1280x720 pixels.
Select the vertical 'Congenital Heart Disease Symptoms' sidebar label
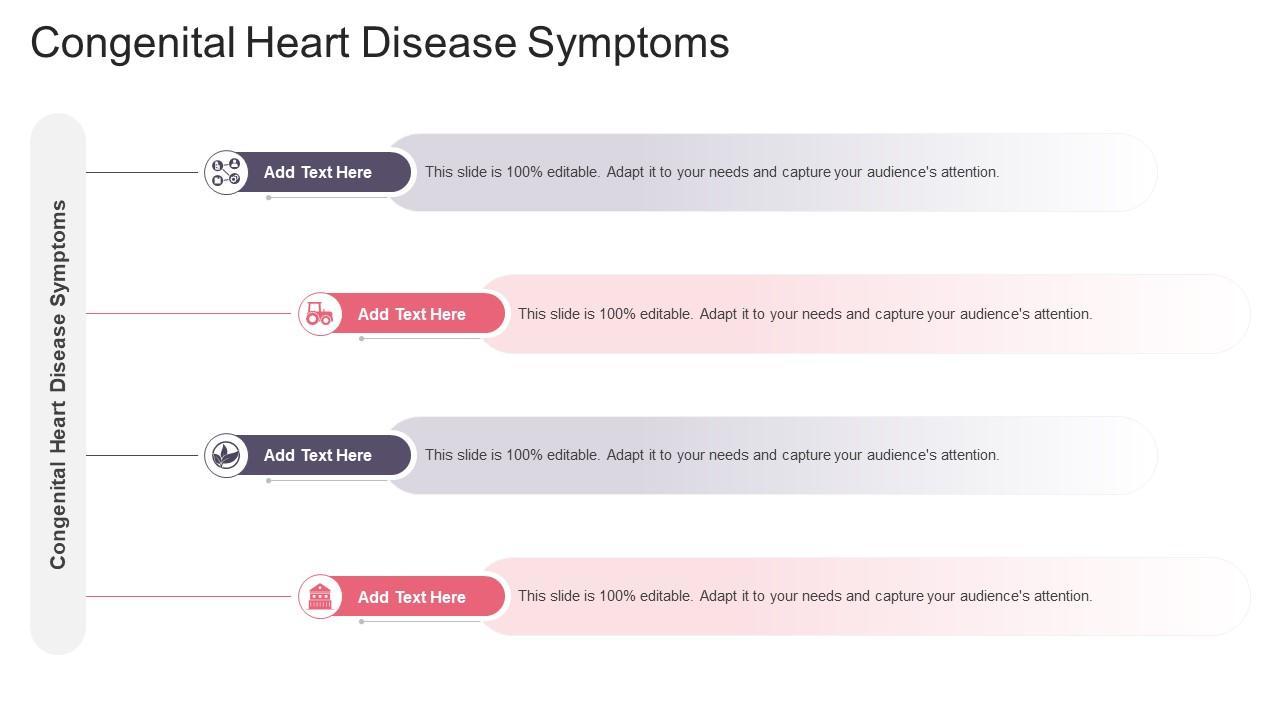click(58, 384)
